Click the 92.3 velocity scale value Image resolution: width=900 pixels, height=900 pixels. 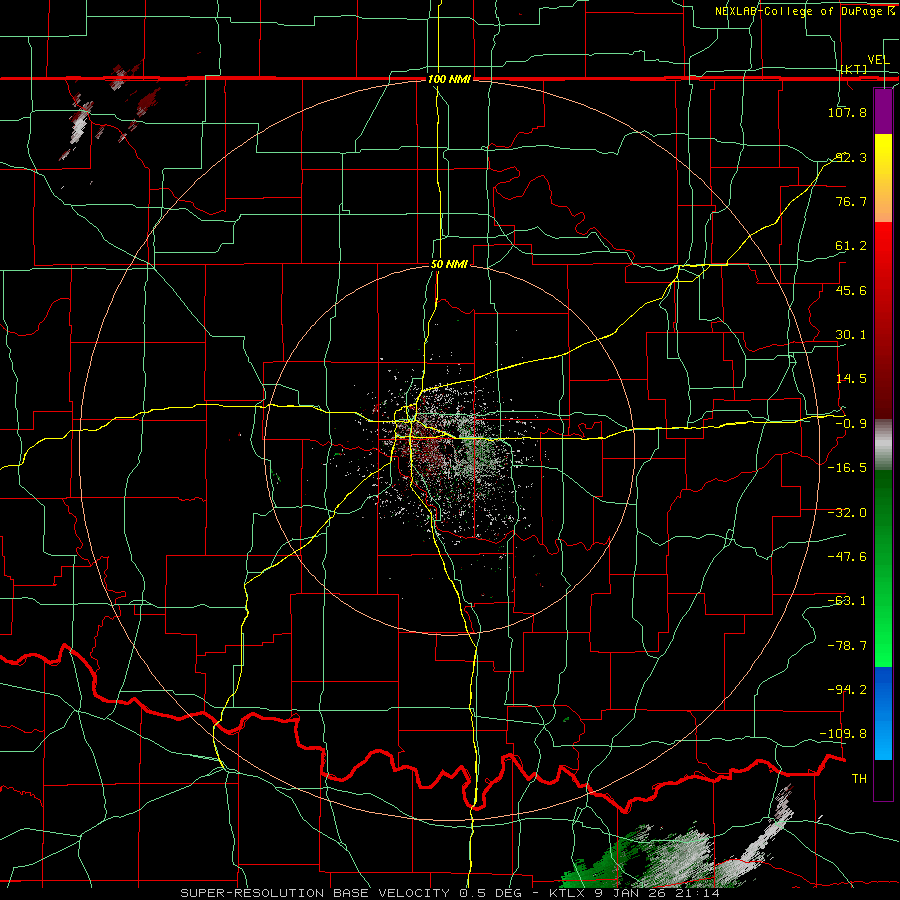coord(851,157)
